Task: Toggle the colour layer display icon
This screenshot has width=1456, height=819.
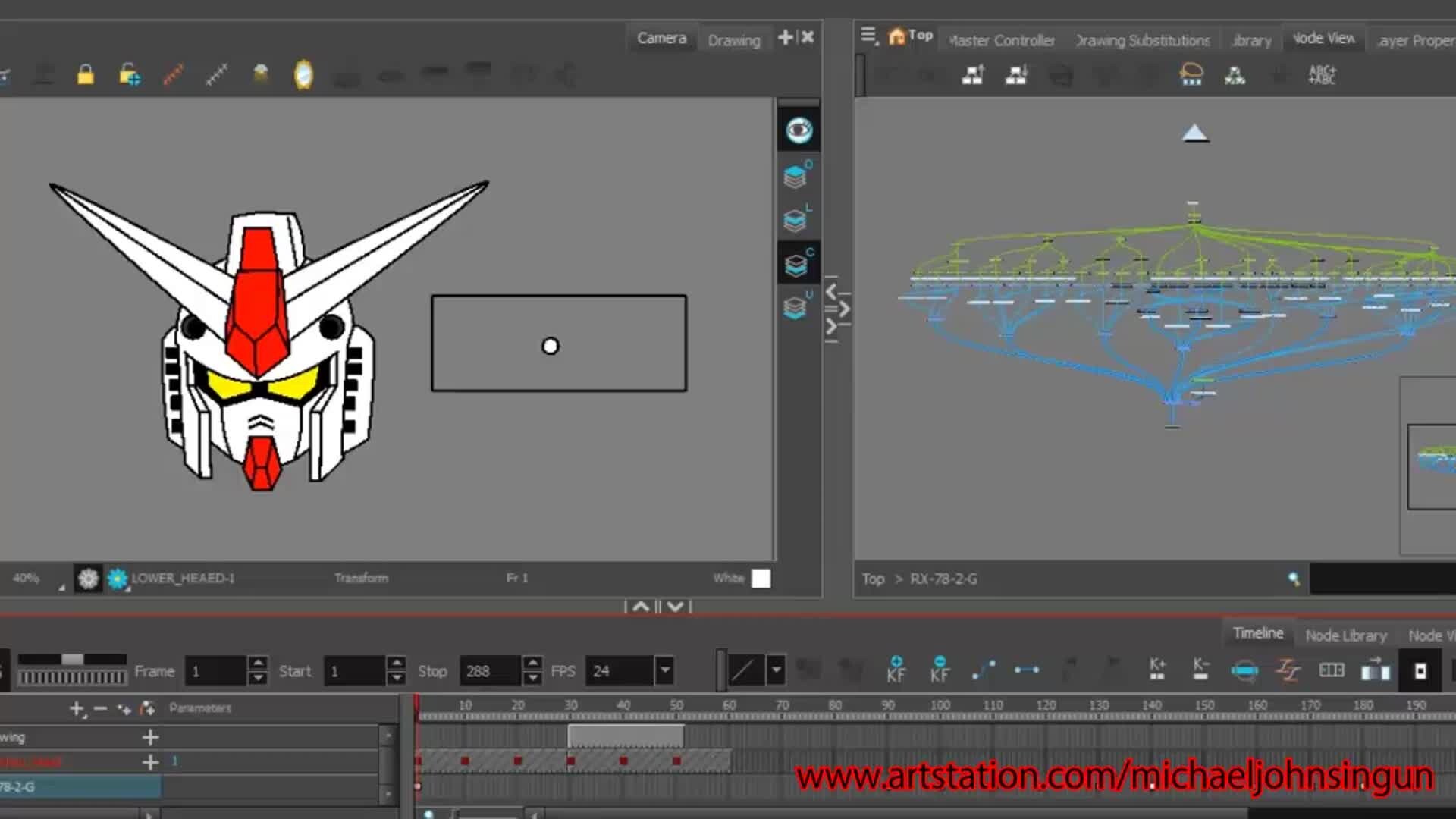Action: click(x=795, y=265)
